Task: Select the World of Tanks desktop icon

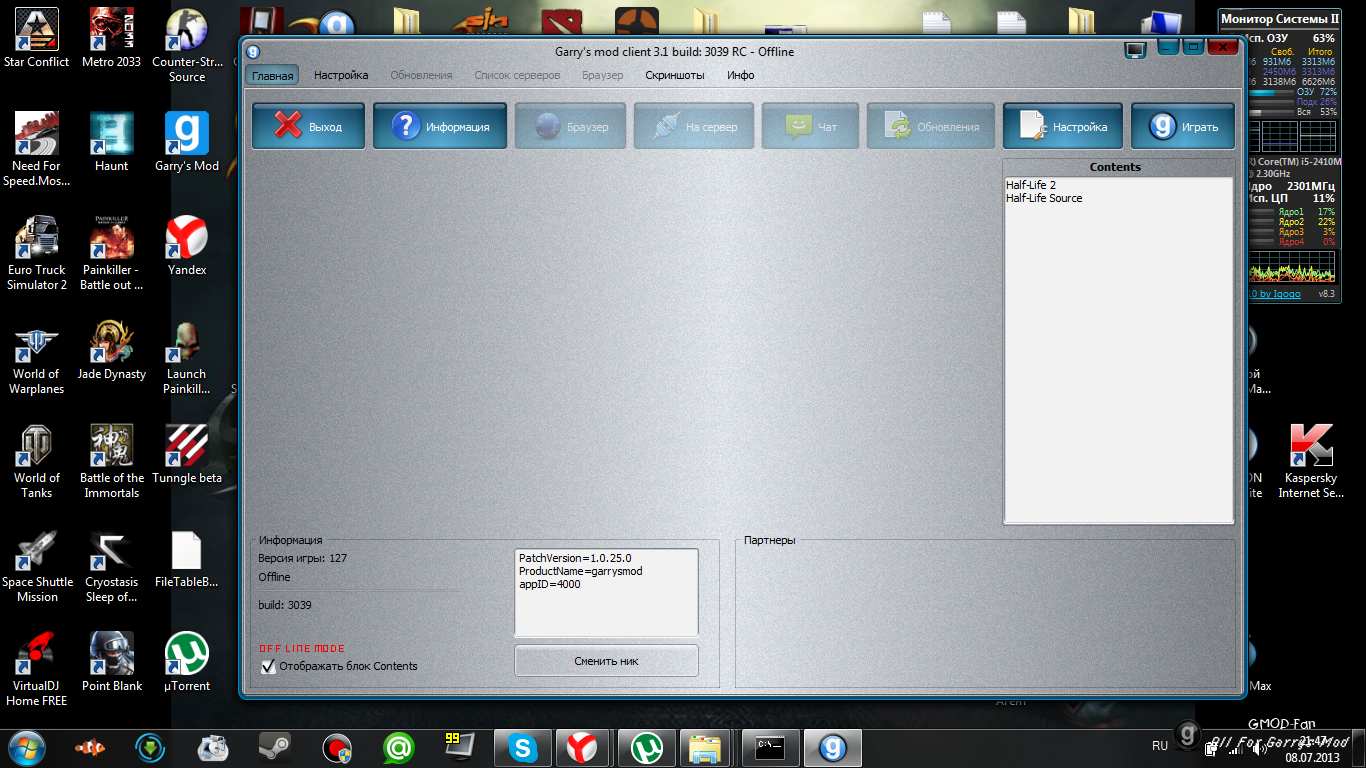Action: coord(37,462)
